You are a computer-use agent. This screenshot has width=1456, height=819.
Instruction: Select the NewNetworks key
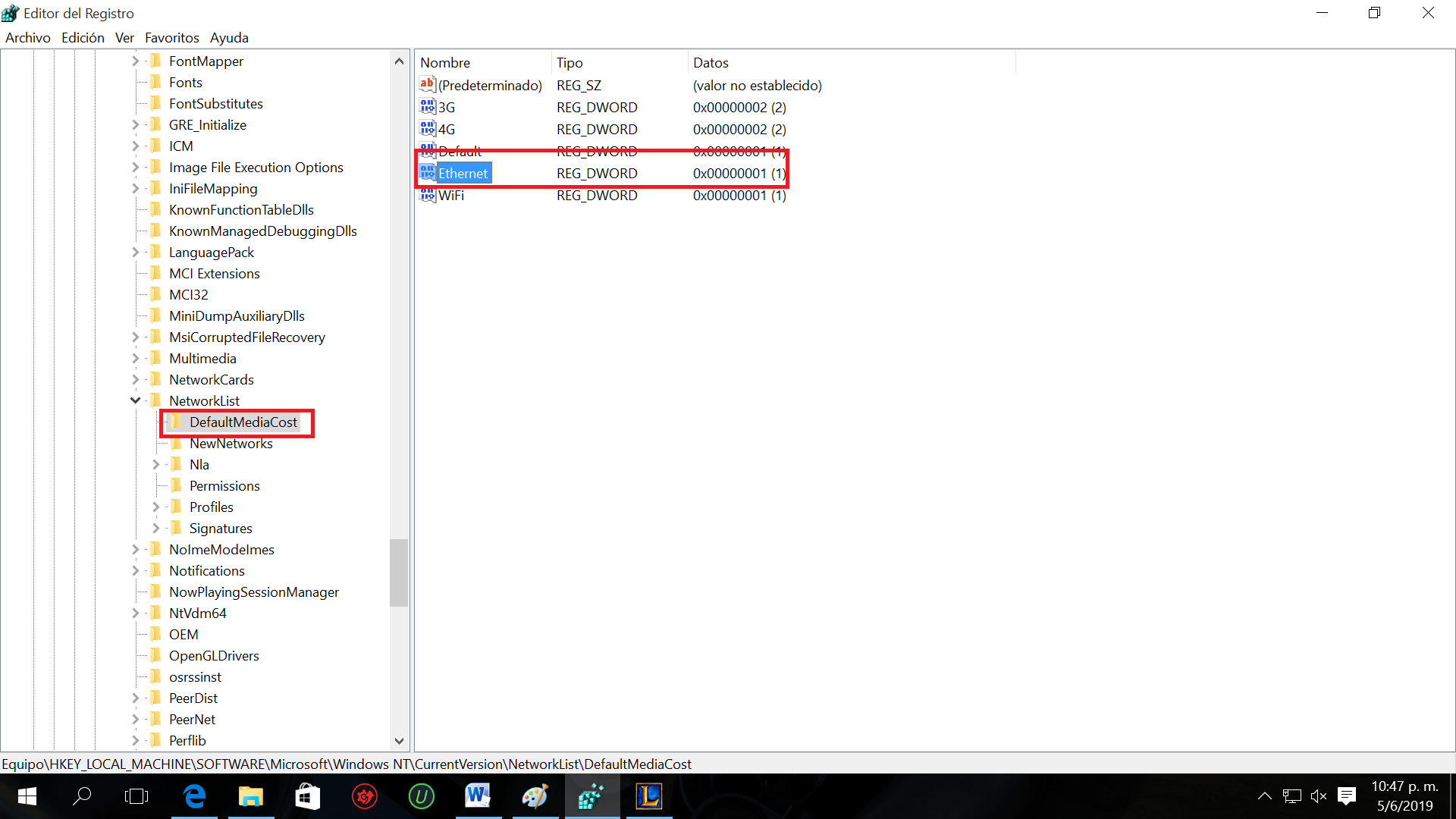[231, 444]
